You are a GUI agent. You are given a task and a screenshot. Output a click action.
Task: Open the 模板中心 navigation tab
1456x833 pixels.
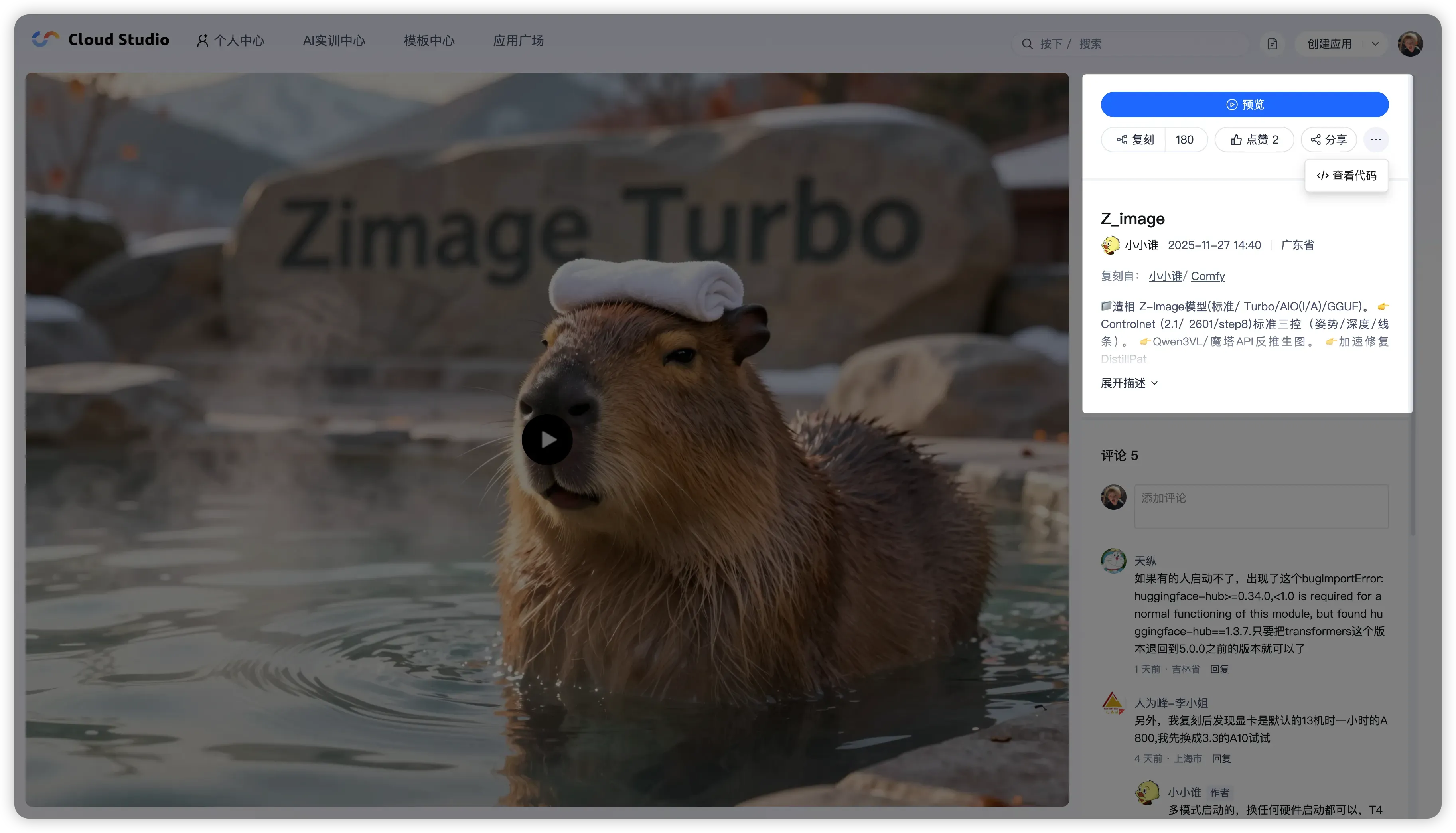[x=429, y=41]
